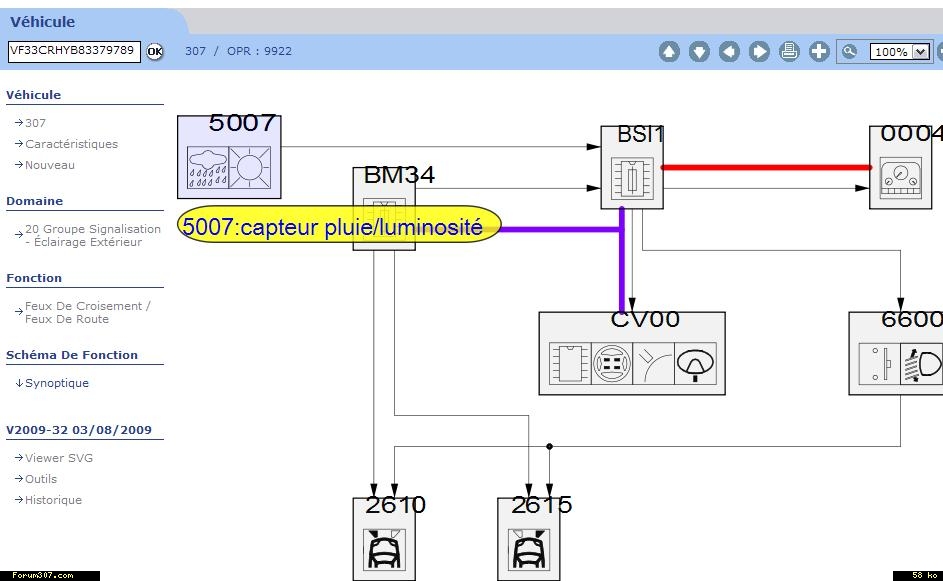Click the Fonction section heading
The width and height of the screenshot is (943, 581).
pyautogui.click(x=34, y=278)
